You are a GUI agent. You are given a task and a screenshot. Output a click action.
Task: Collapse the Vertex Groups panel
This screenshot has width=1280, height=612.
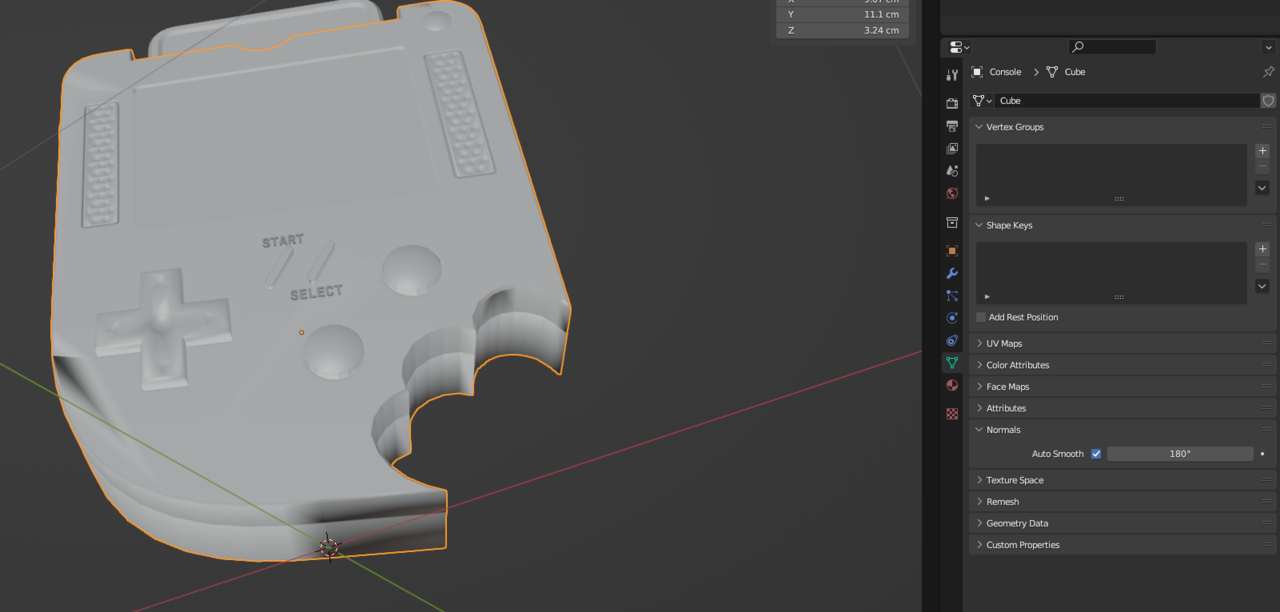point(979,127)
